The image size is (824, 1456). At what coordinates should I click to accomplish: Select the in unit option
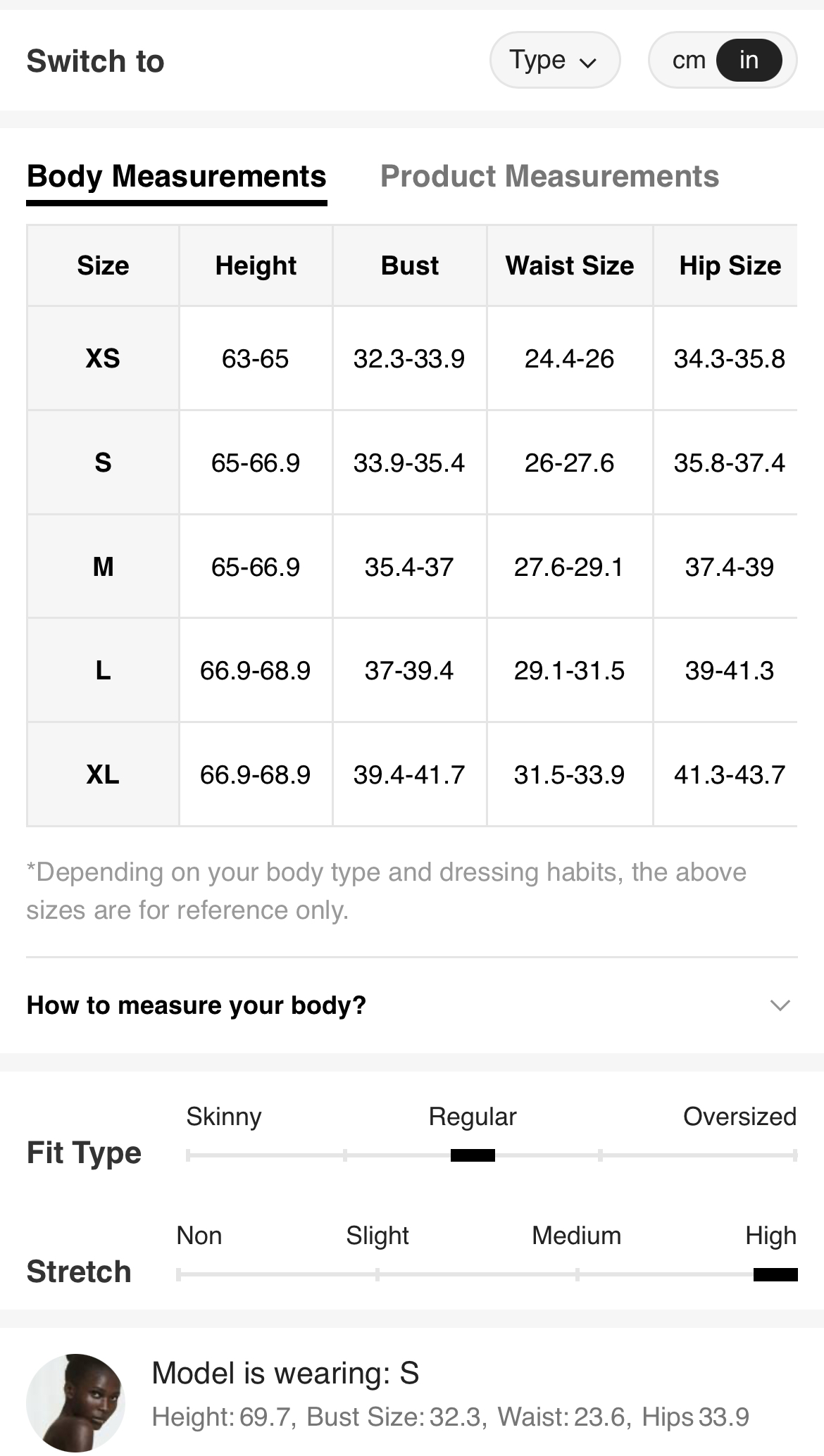click(749, 61)
